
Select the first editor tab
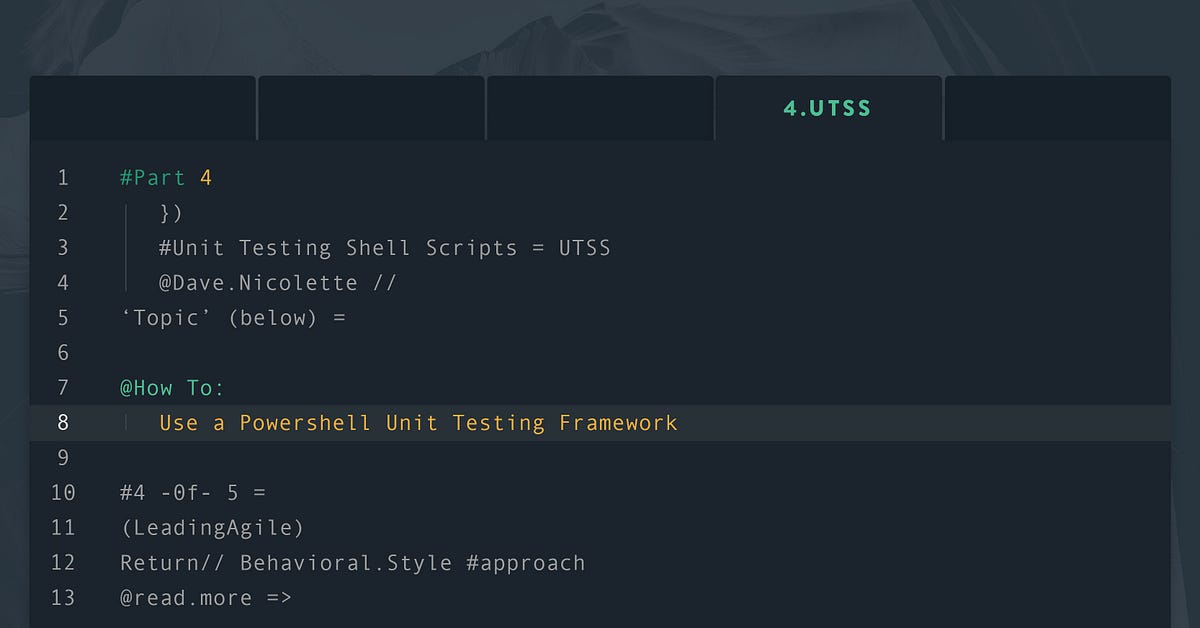pos(143,107)
